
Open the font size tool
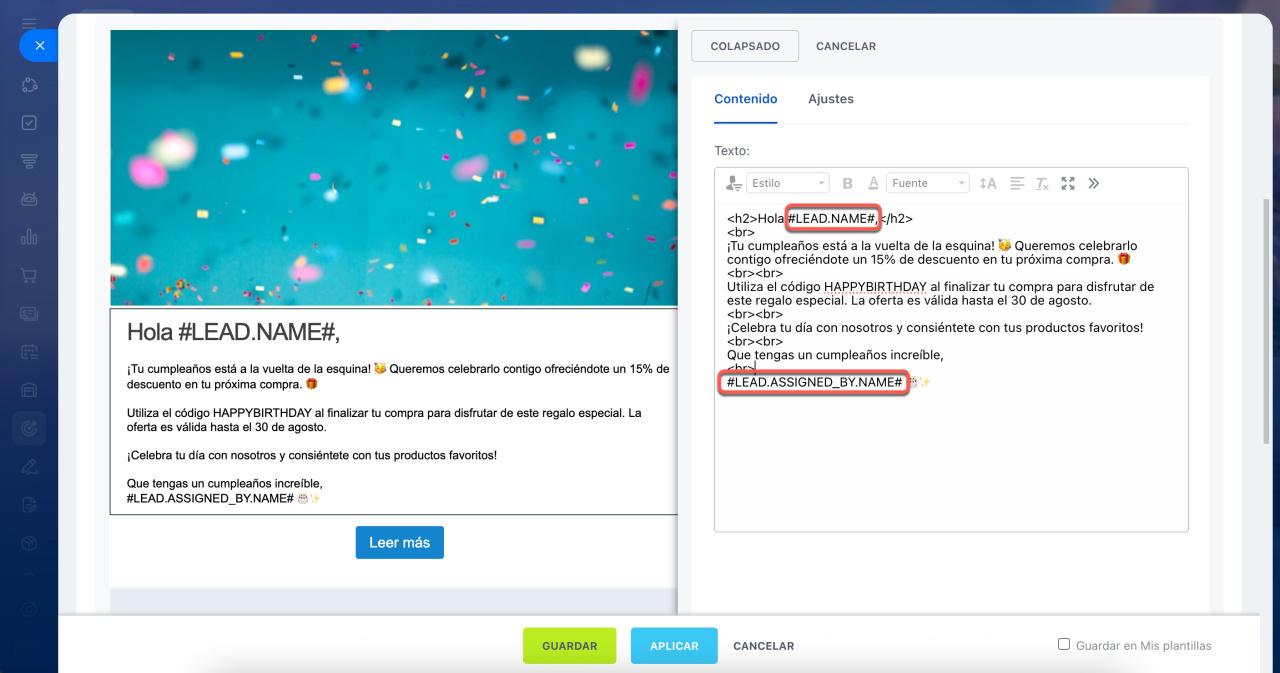988,183
